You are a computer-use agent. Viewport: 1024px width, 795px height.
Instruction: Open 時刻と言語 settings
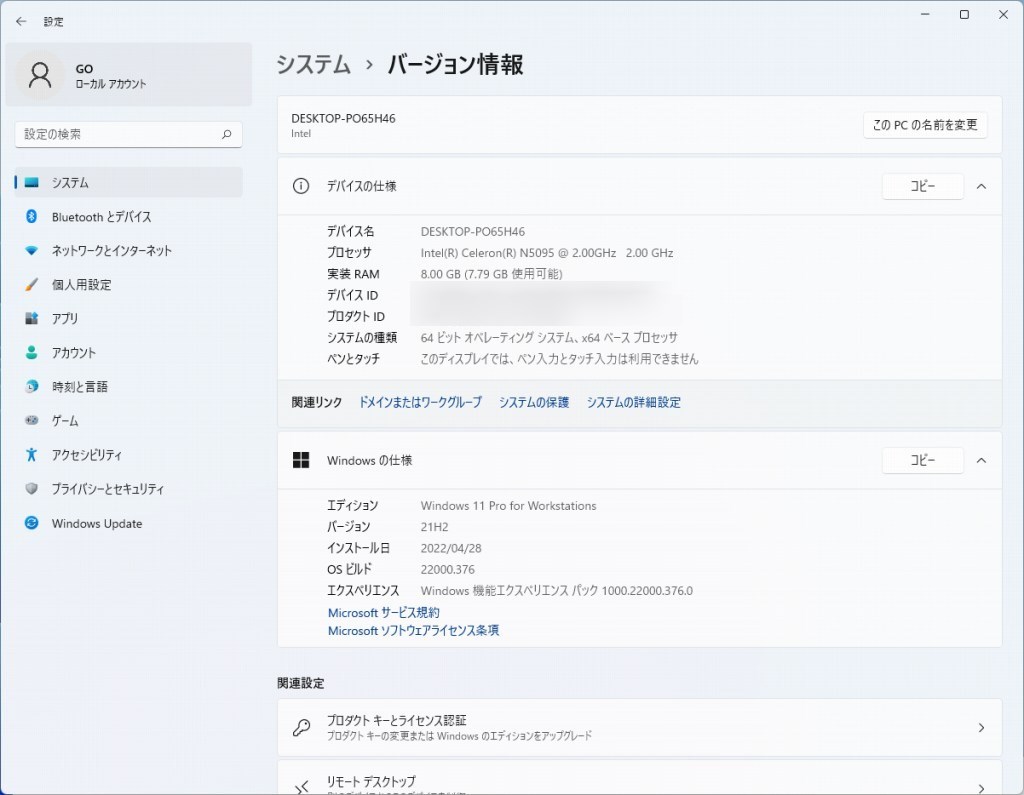129,386
